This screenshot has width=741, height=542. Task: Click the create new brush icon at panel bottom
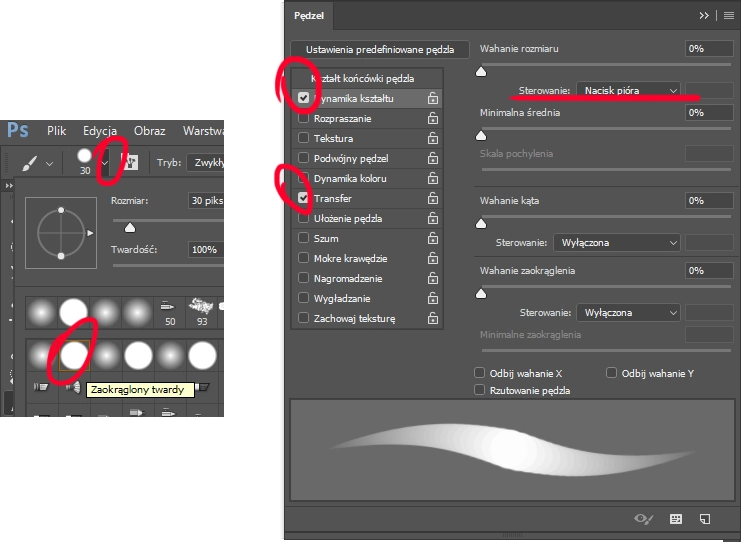(705, 519)
